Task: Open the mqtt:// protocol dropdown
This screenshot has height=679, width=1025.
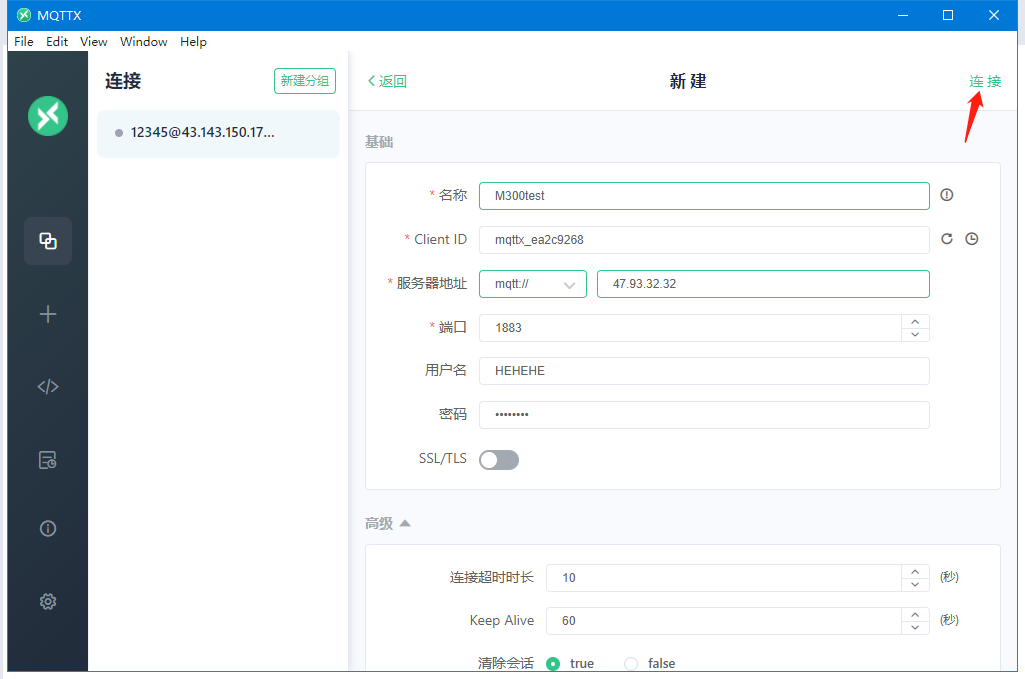Action: 533,284
